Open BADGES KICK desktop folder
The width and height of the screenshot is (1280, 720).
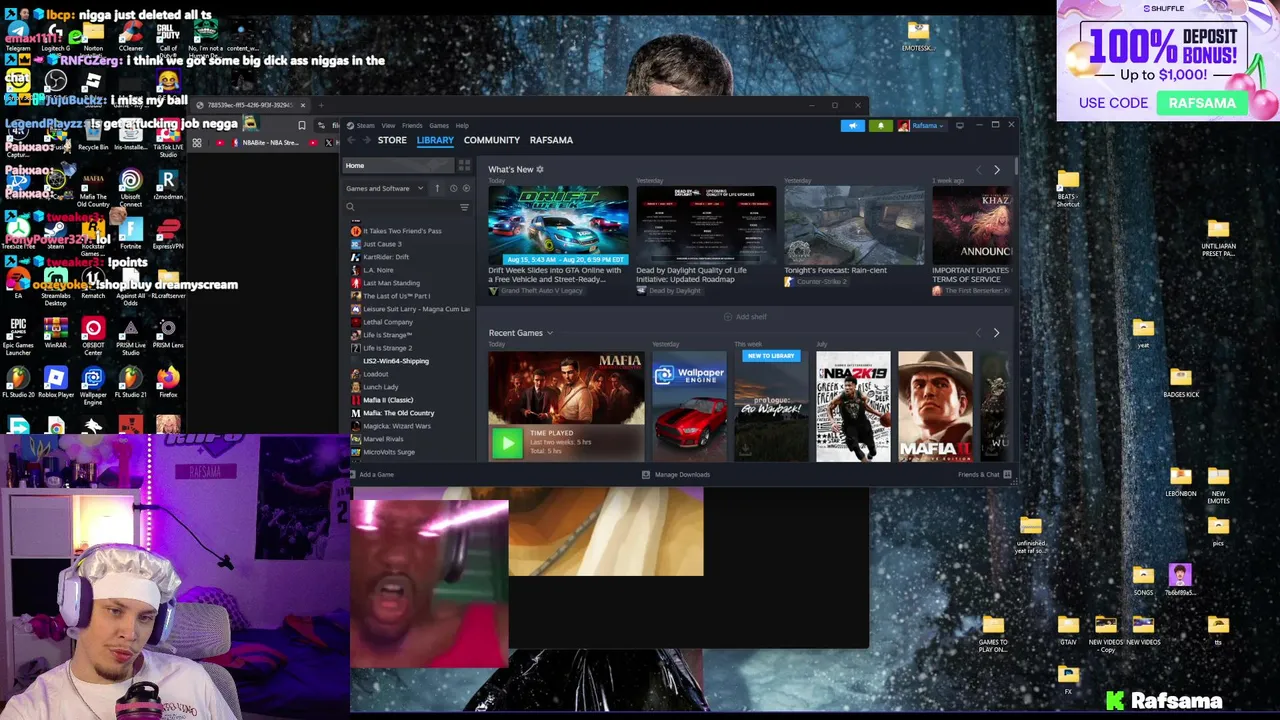1180,383
